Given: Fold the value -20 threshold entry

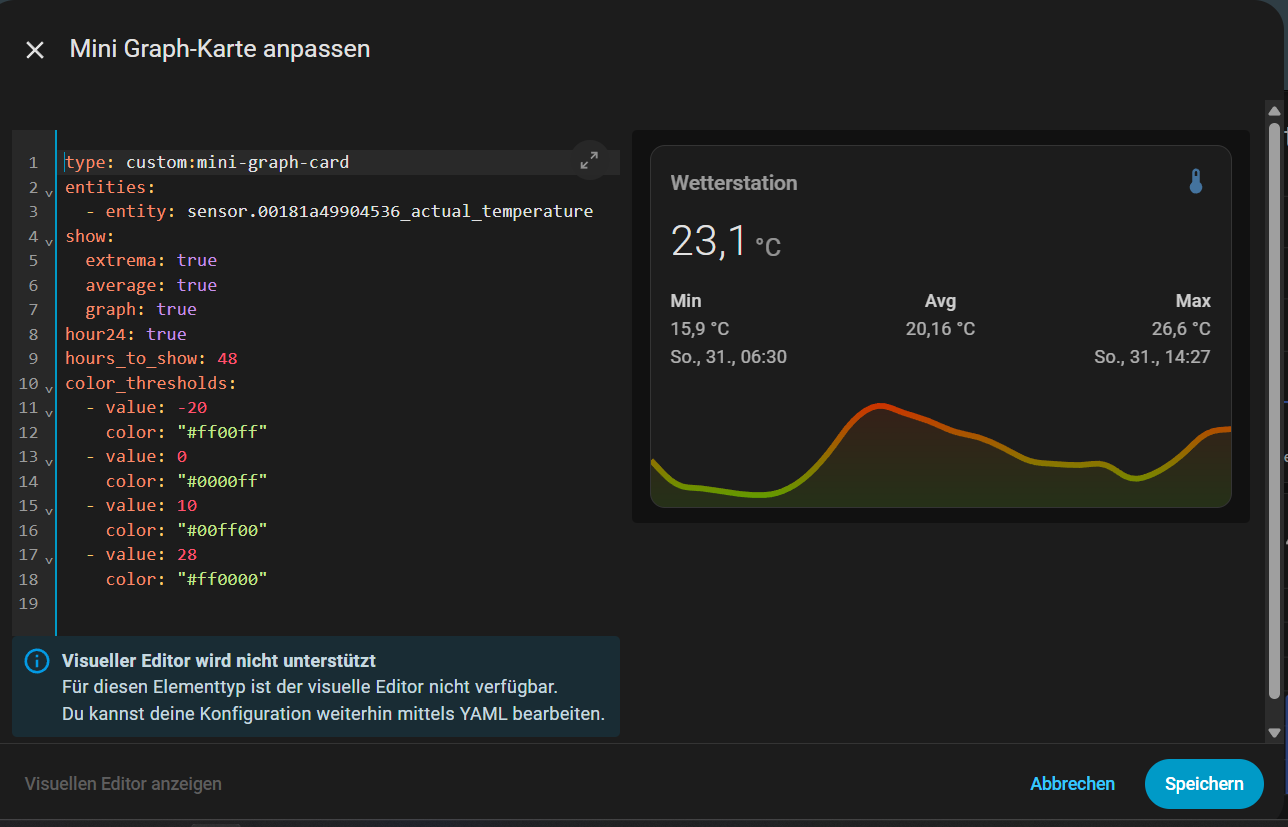Looking at the screenshot, I should pos(50,411).
